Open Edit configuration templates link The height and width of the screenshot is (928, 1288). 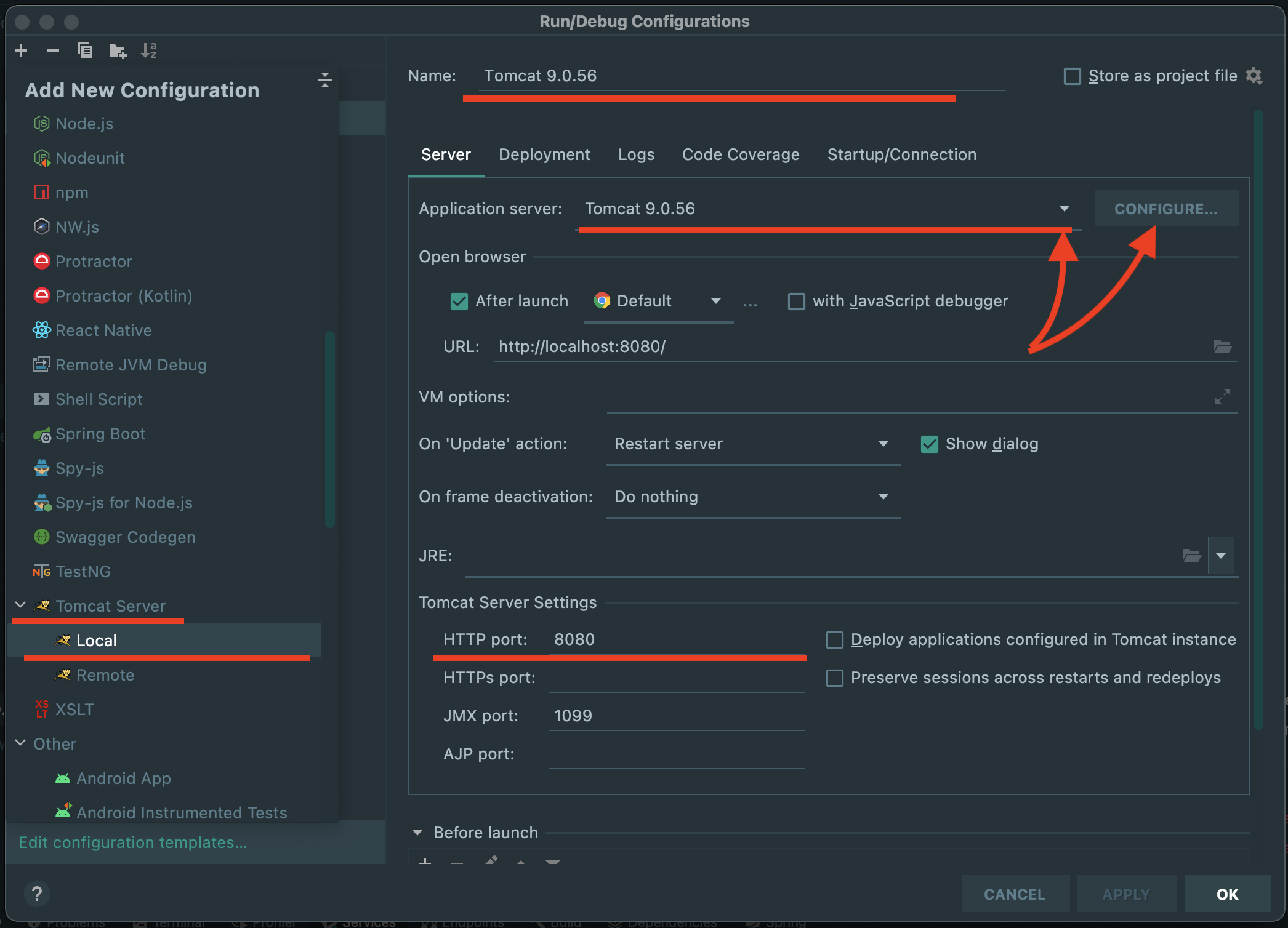pyautogui.click(x=132, y=842)
